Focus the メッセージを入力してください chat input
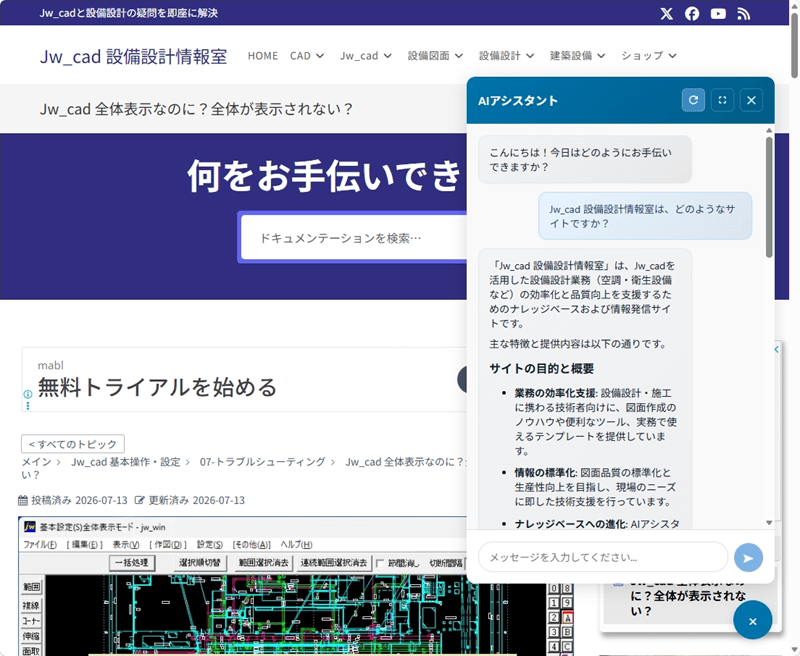Screen dimensions: 800x656 coord(603,558)
